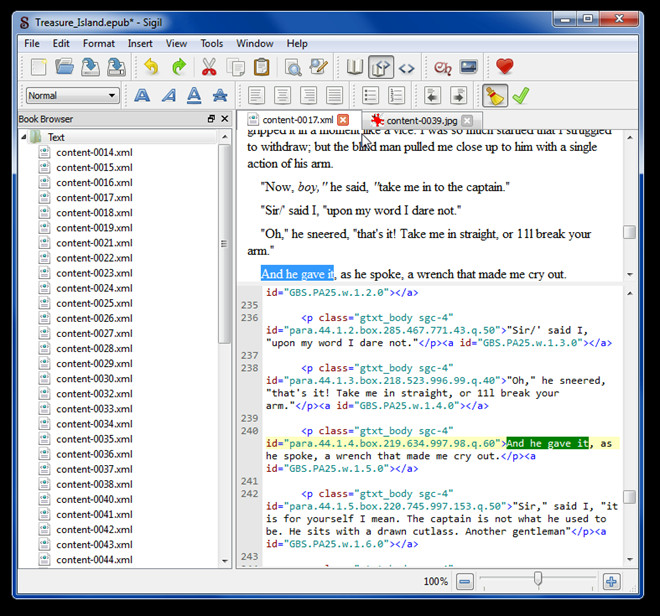This screenshot has height=616, width=660.
Task: Apply italic formatting
Action: (169, 96)
